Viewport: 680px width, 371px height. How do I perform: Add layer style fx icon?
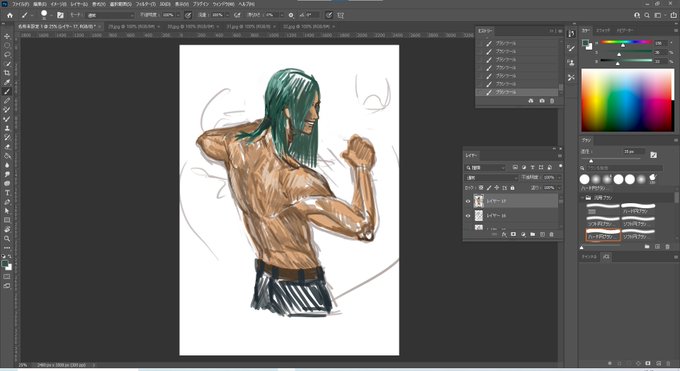[504, 234]
